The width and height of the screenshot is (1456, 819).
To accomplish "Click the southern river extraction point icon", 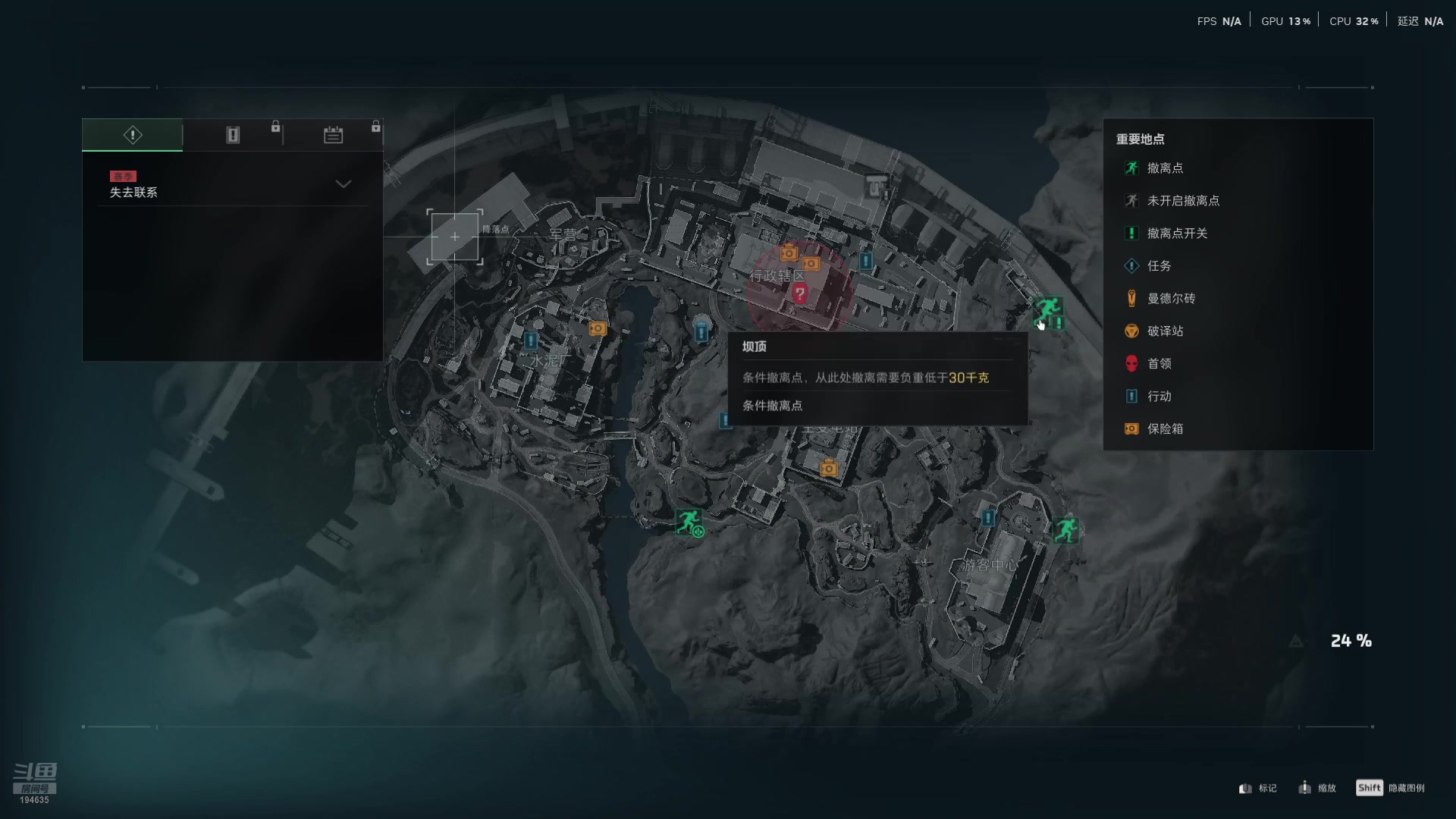I will pyautogui.click(x=689, y=522).
